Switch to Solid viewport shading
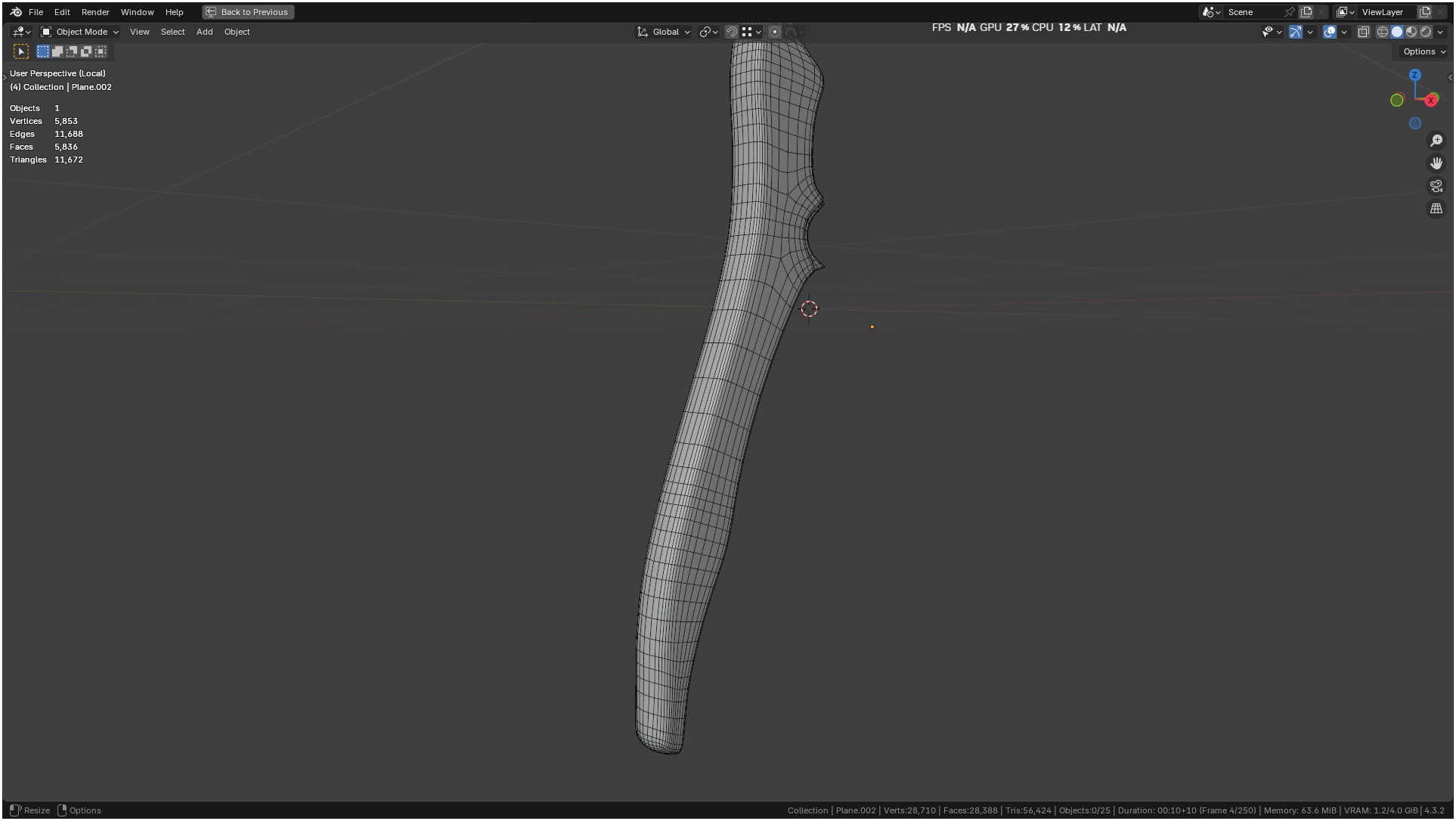The width and height of the screenshot is (1456, 821). [x=1397, y=32]
